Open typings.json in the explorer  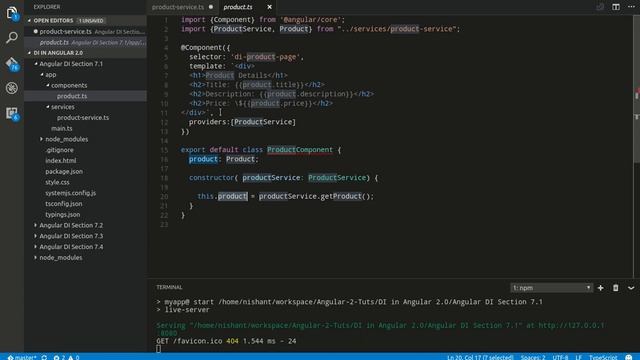62,214
